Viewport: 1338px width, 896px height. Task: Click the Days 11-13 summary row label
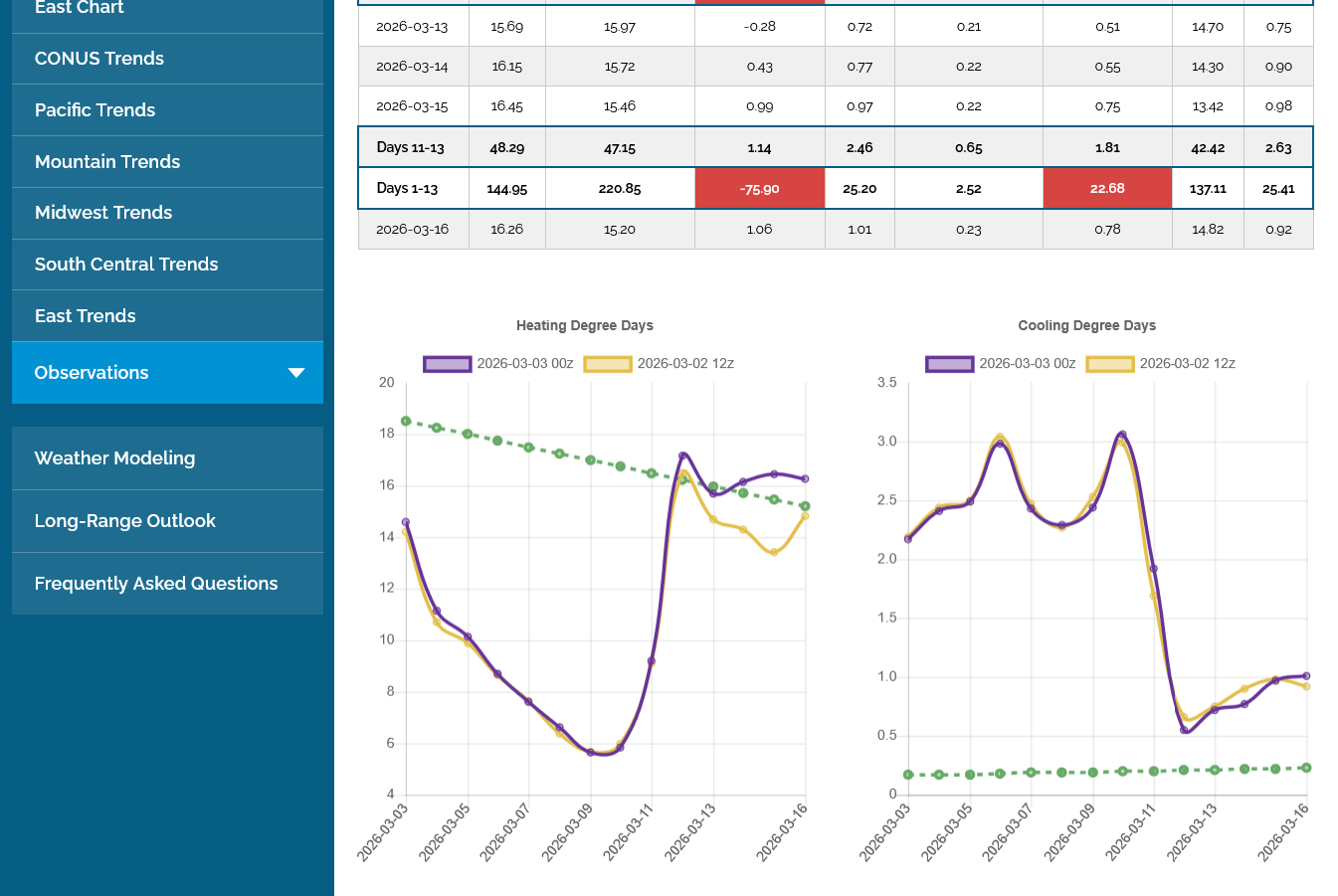[x=410, y=148]
